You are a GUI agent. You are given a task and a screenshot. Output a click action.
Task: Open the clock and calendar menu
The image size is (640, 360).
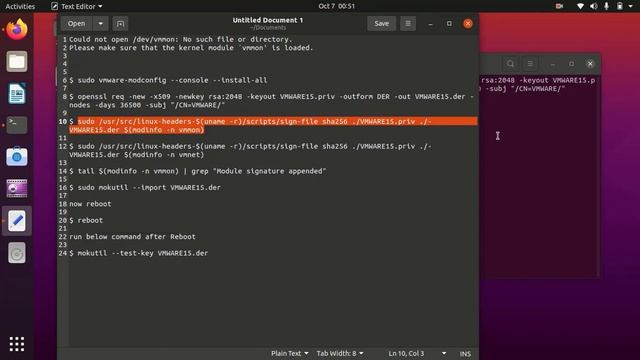point(337,6)
